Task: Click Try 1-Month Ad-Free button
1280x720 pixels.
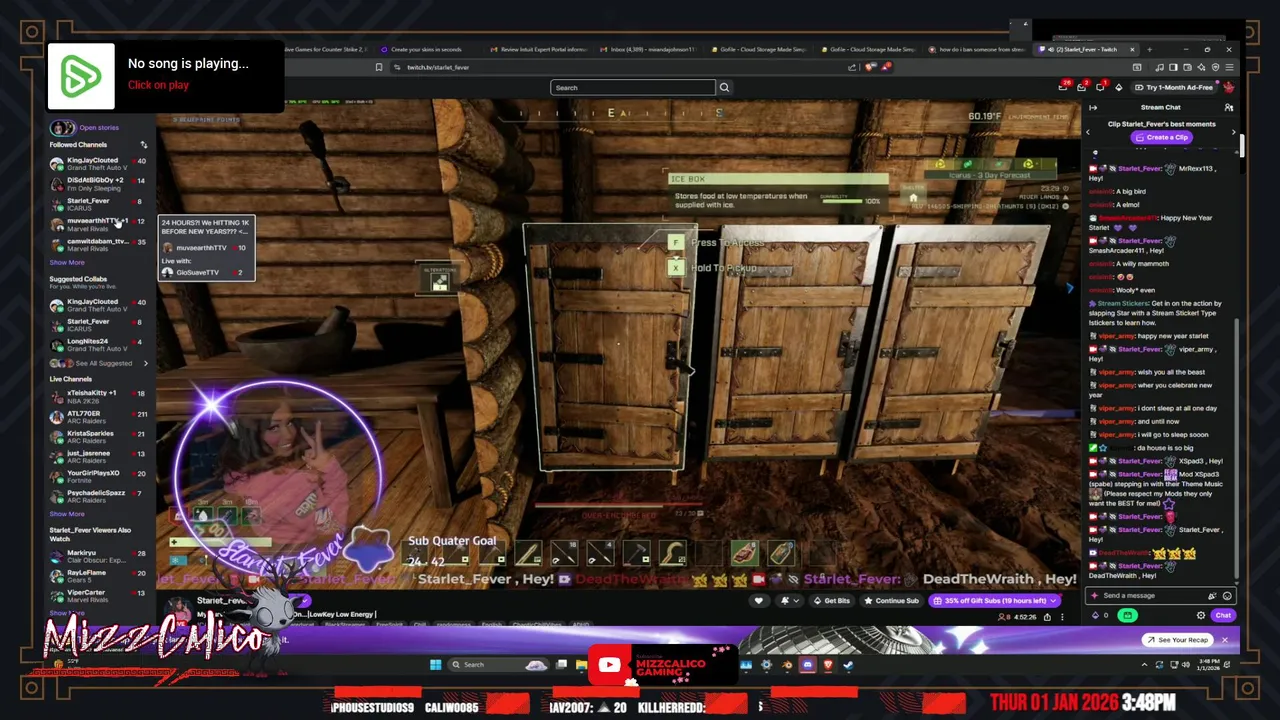Action: pyautogui.click(x=1174, y=88)
